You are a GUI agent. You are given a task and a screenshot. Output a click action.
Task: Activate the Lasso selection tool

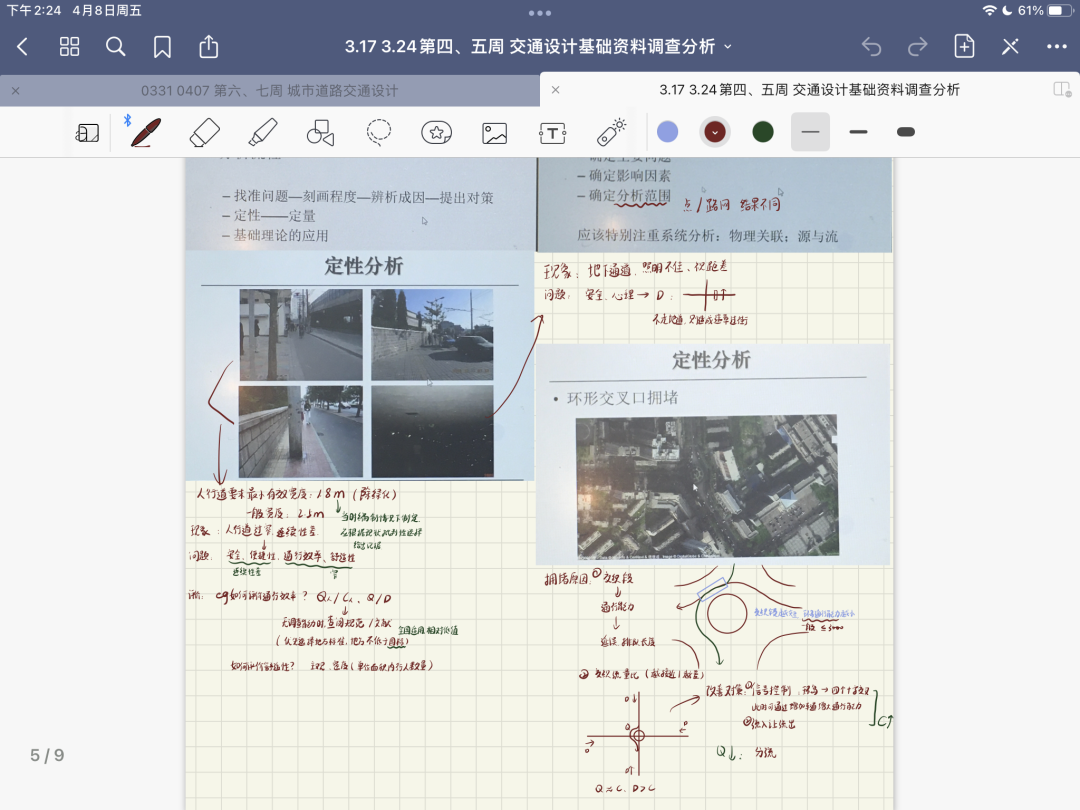[377, 132]
